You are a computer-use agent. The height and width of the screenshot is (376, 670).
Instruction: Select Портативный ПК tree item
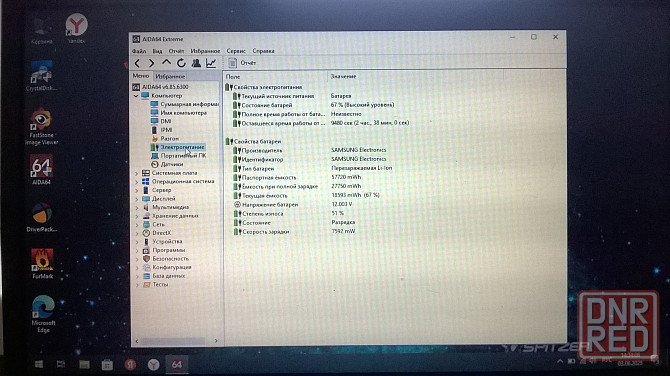(179, 156)
